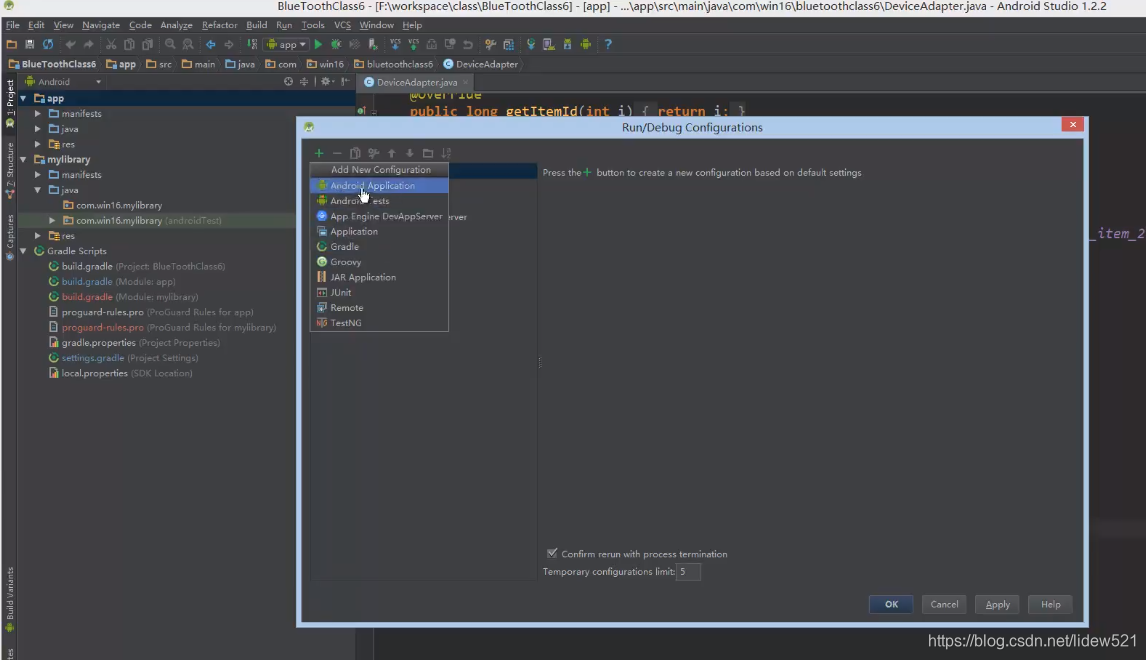This screenshot has width=1146, height=660.
Task: Click the move configuration up arrow
Action: coord(392,153)
